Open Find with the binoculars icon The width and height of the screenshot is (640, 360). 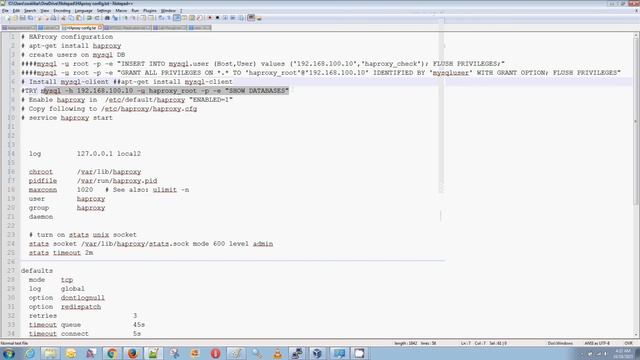coord(107,18)
